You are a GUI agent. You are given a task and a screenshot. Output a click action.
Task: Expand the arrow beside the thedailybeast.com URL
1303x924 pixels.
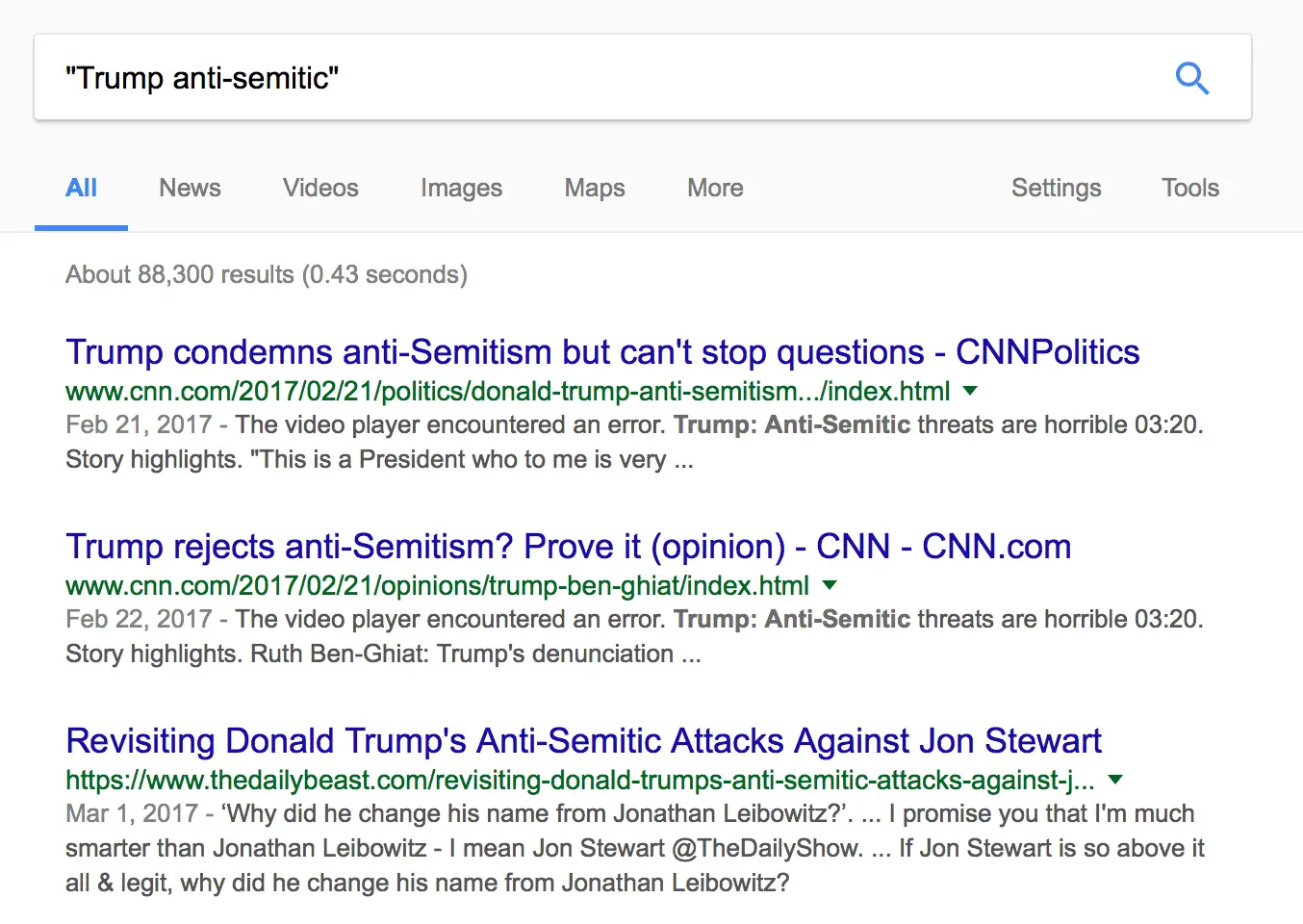[x=1115, y=780]
